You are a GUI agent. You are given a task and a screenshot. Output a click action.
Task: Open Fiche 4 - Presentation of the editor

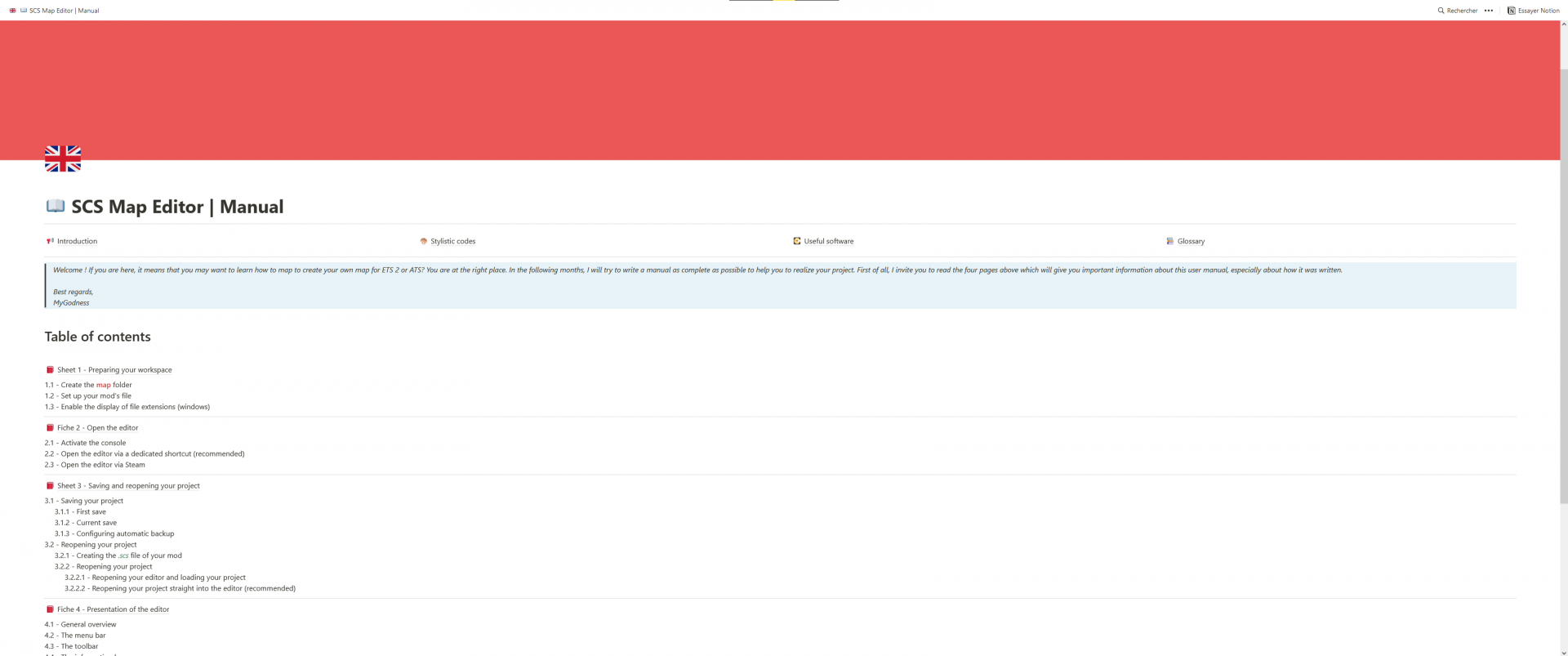coord(113,609)
